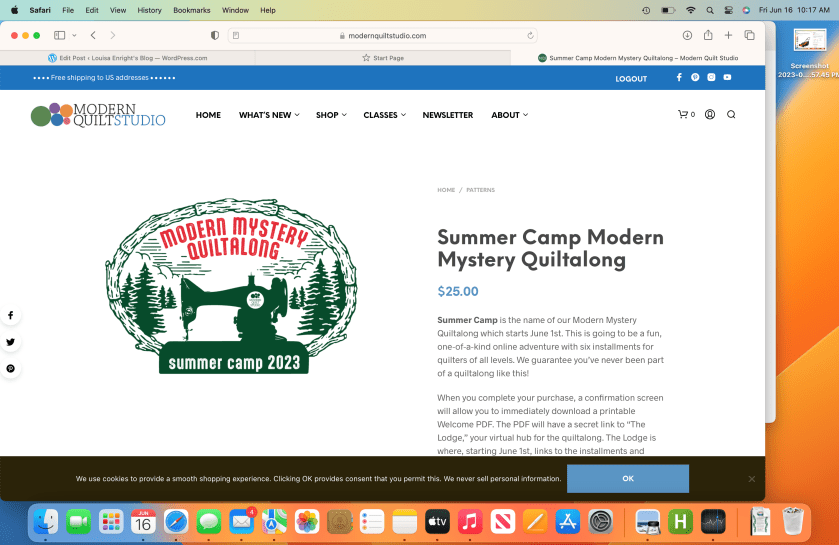Open the shopping cart icon
839x545 pixels.
pyautogui.click(x=684, y=115)
